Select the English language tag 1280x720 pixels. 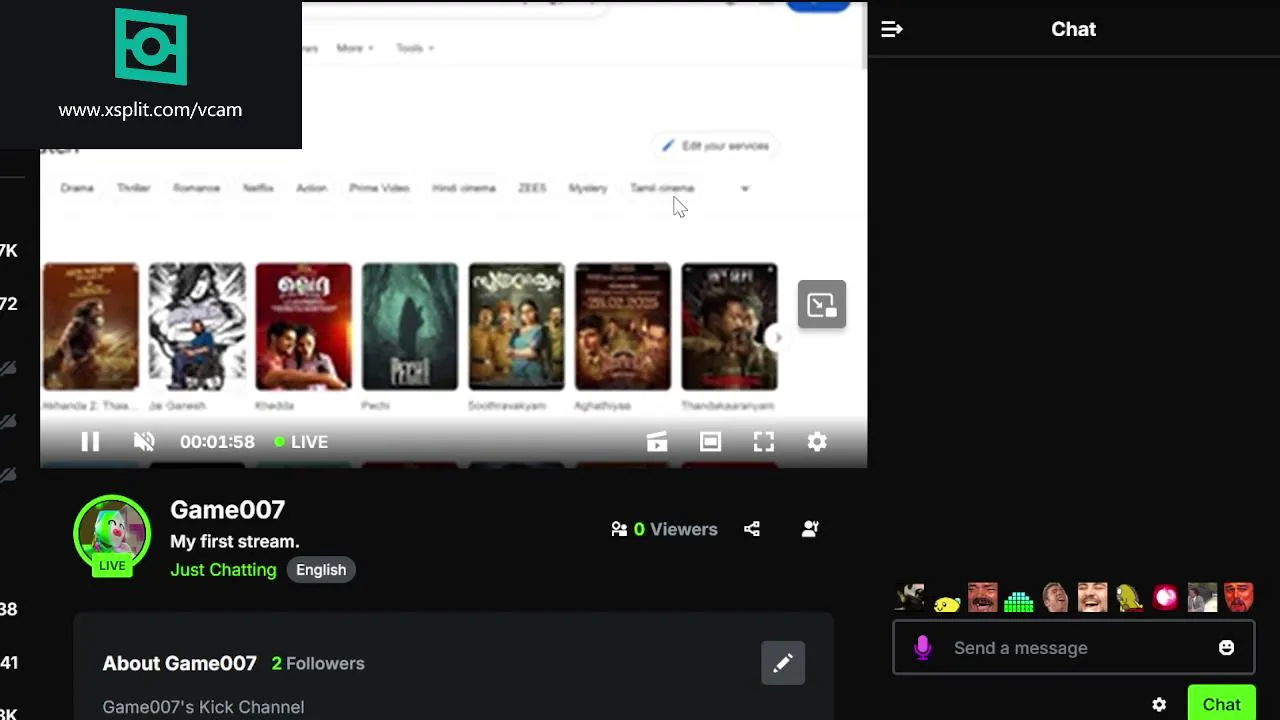point(321,570)
